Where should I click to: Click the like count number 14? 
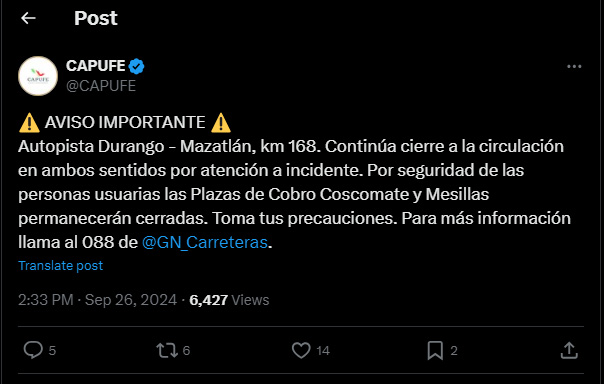click(x=323, y=350)
